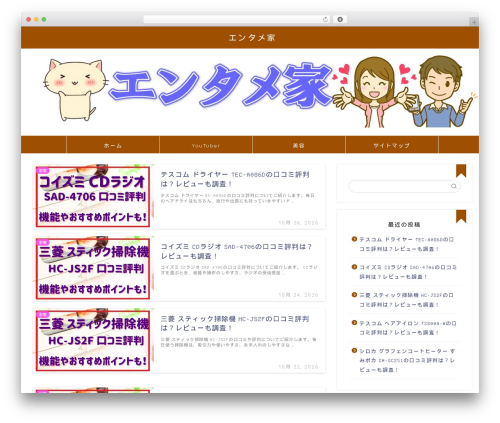
Task: Click category tag on the first article thumbnail
Action: tap(43, 170)
